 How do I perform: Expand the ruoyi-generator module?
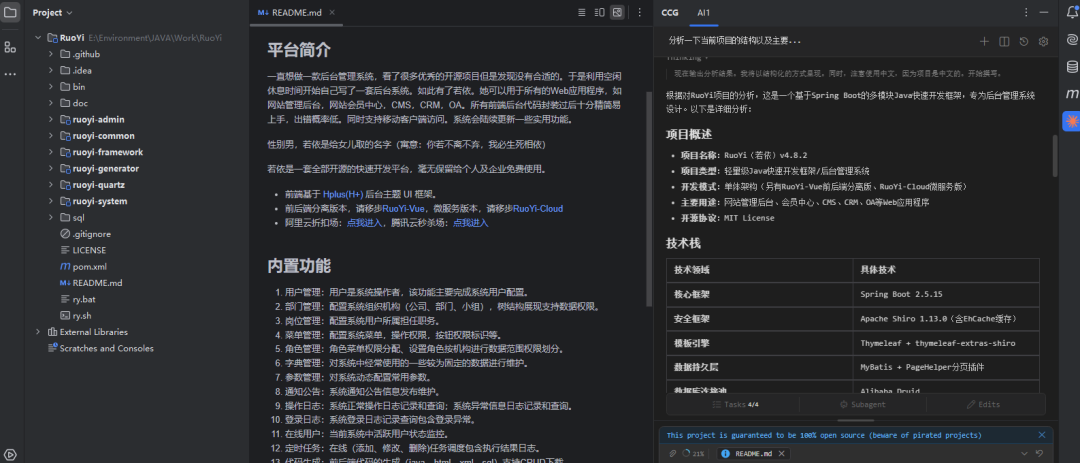click(51, 169)
